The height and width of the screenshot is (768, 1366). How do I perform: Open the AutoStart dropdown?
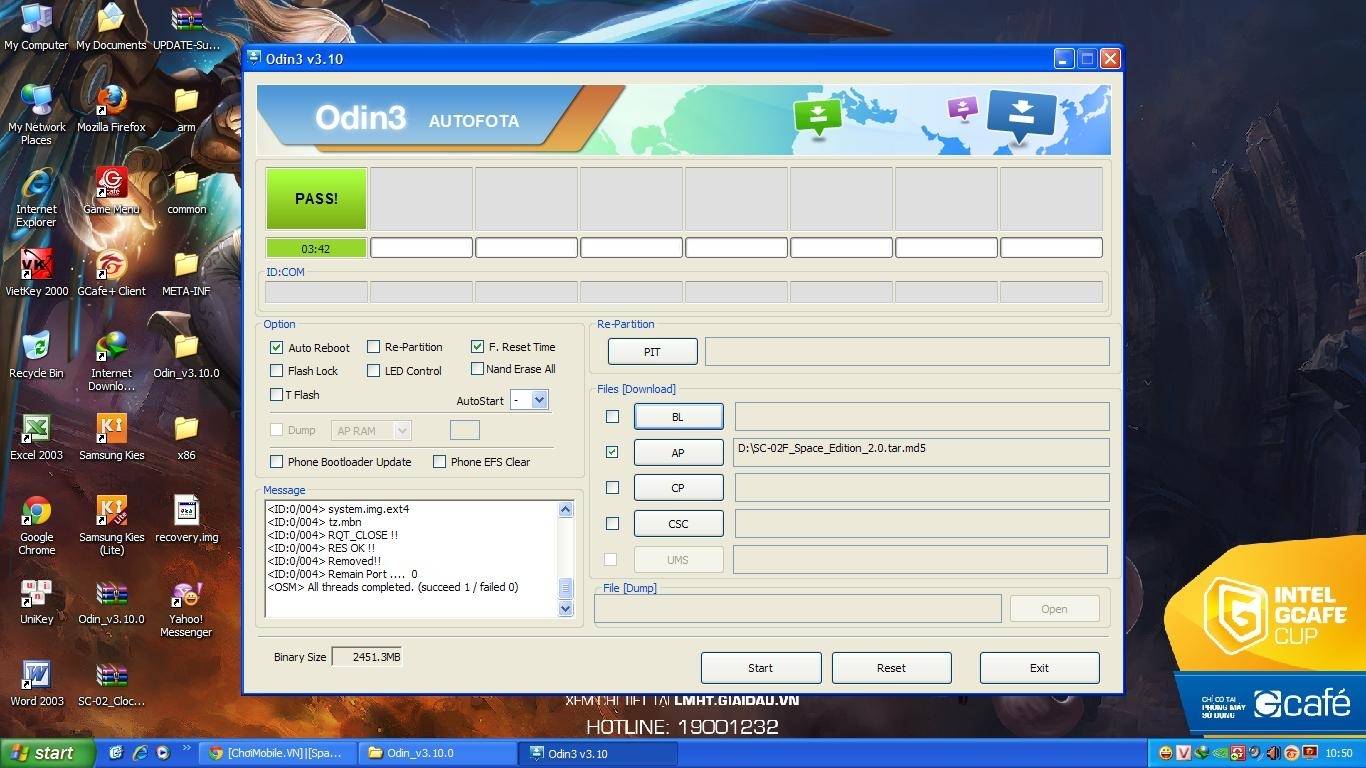(x=539, y=400)
